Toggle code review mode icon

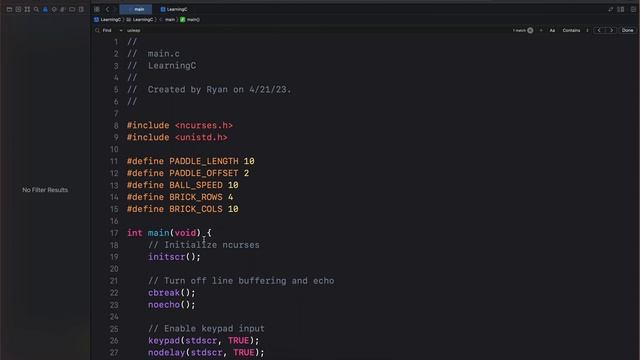coord(611,9)
